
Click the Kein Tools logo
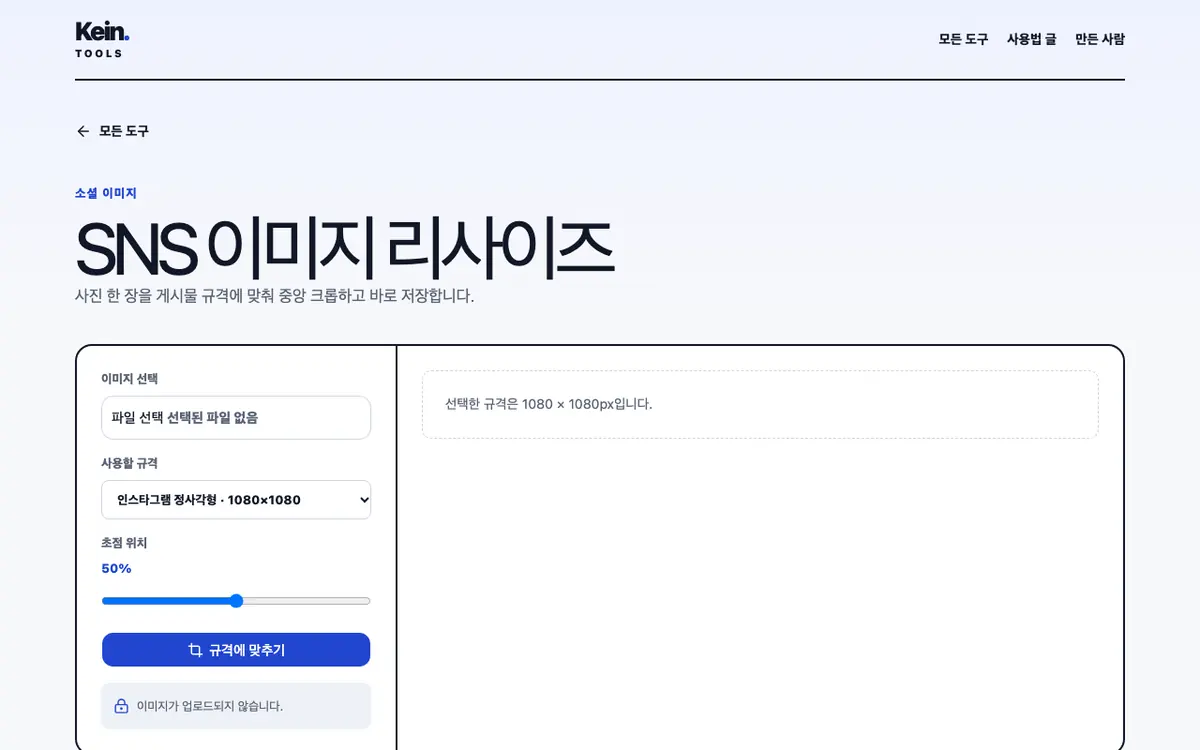click(x=102, y=39)
